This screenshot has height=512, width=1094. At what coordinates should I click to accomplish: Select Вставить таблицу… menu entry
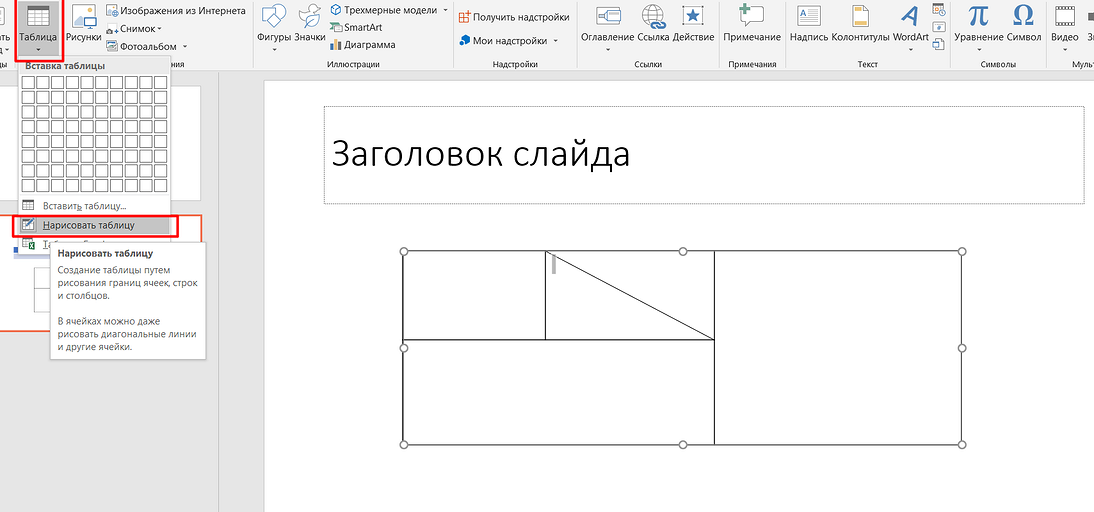tap(90, 205)
